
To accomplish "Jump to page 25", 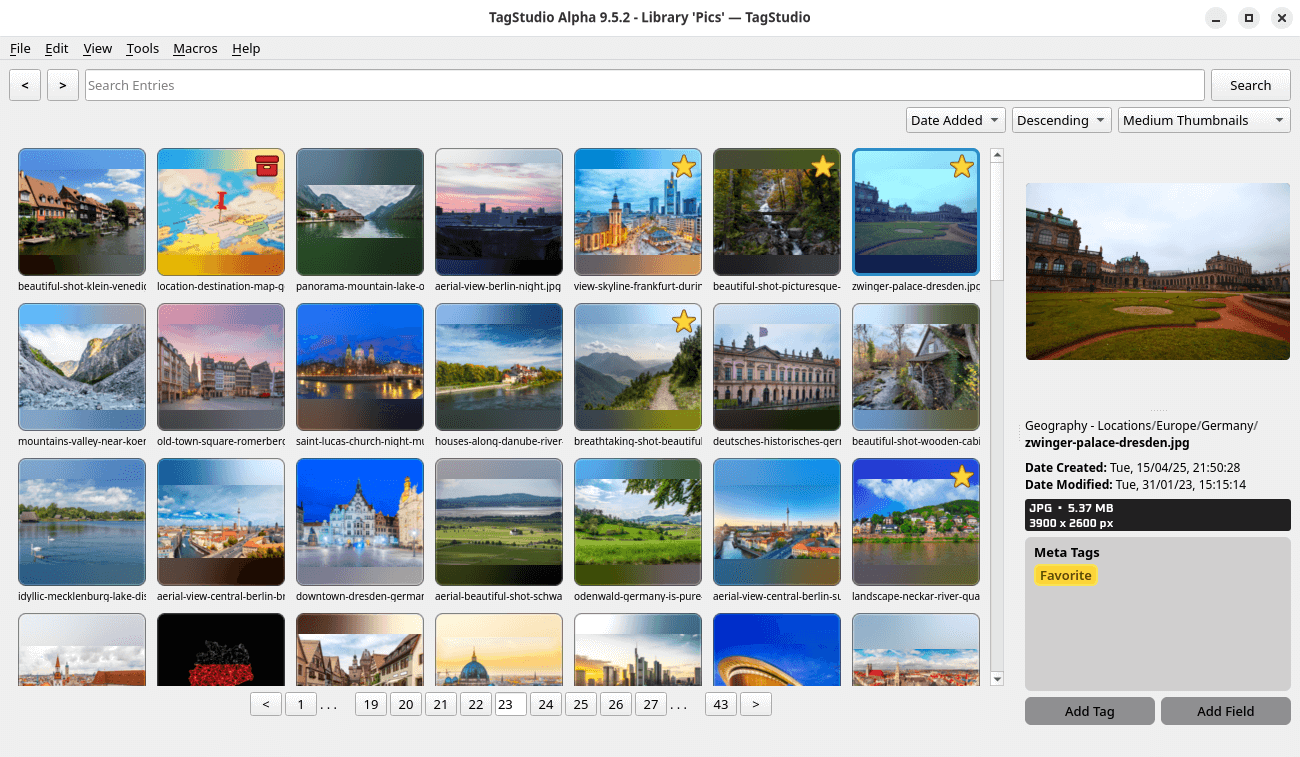I will pos(580,704).
